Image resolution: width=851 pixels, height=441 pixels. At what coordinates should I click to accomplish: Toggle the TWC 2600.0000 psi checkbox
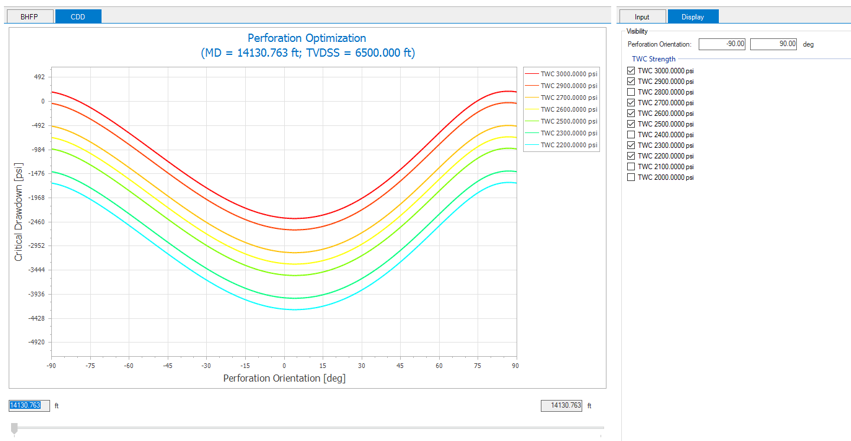click(x=630, y=114)
